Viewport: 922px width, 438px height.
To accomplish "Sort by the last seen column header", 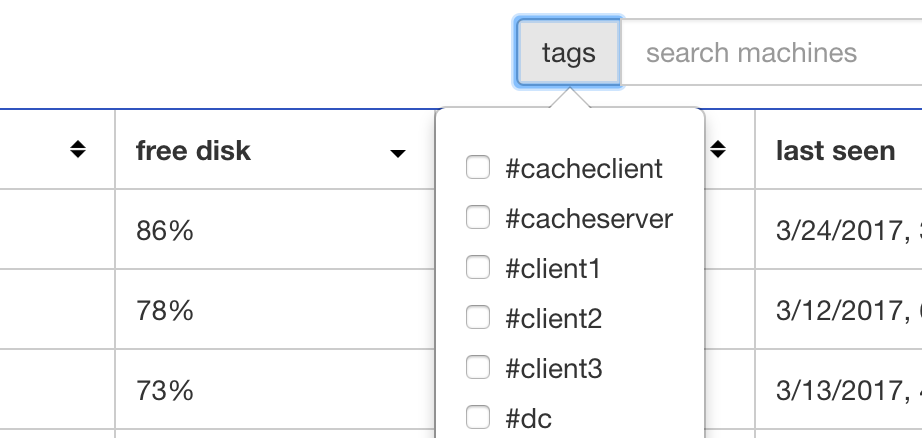I will tap(835, 150).
